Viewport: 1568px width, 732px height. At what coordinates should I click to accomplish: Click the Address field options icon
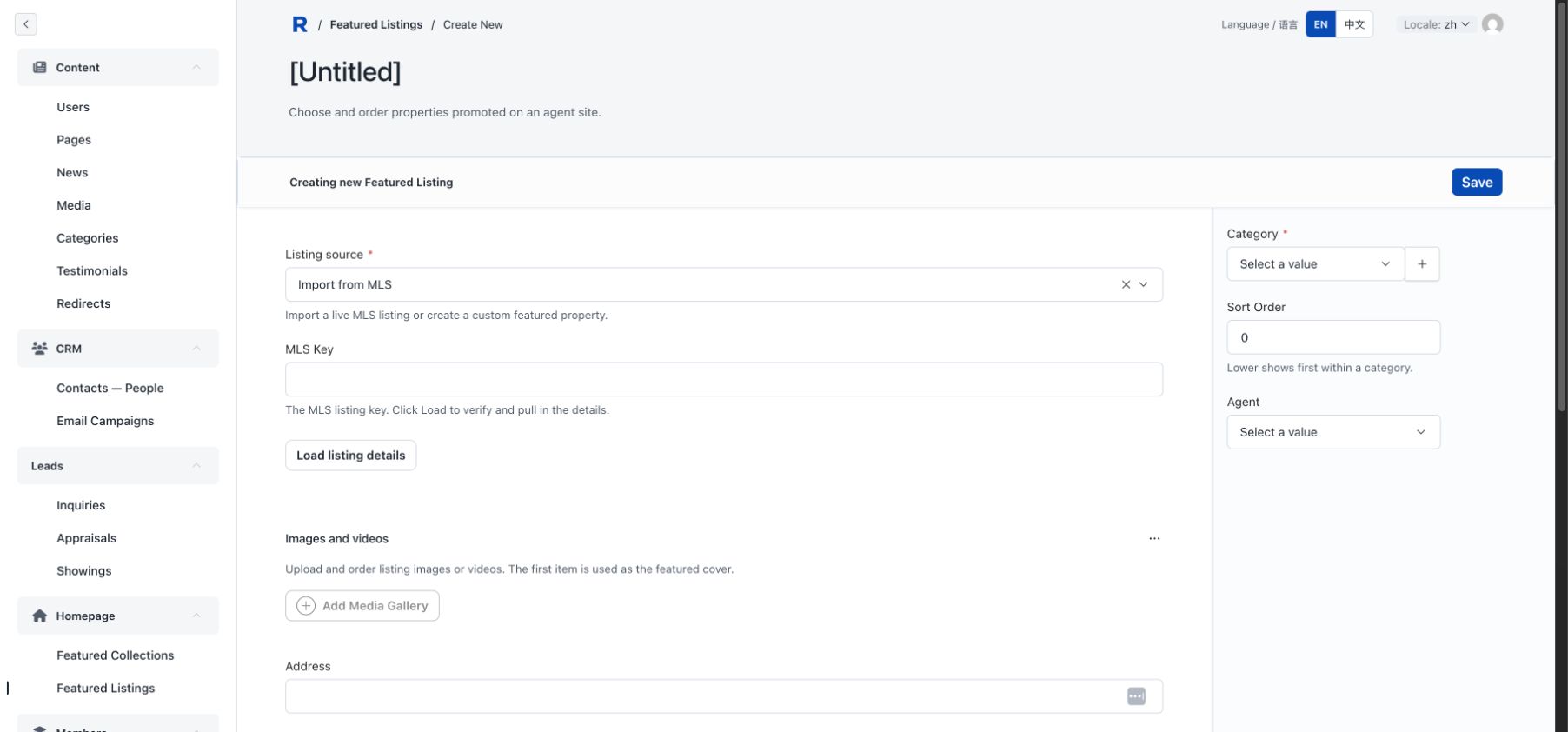coord(1136,696)
